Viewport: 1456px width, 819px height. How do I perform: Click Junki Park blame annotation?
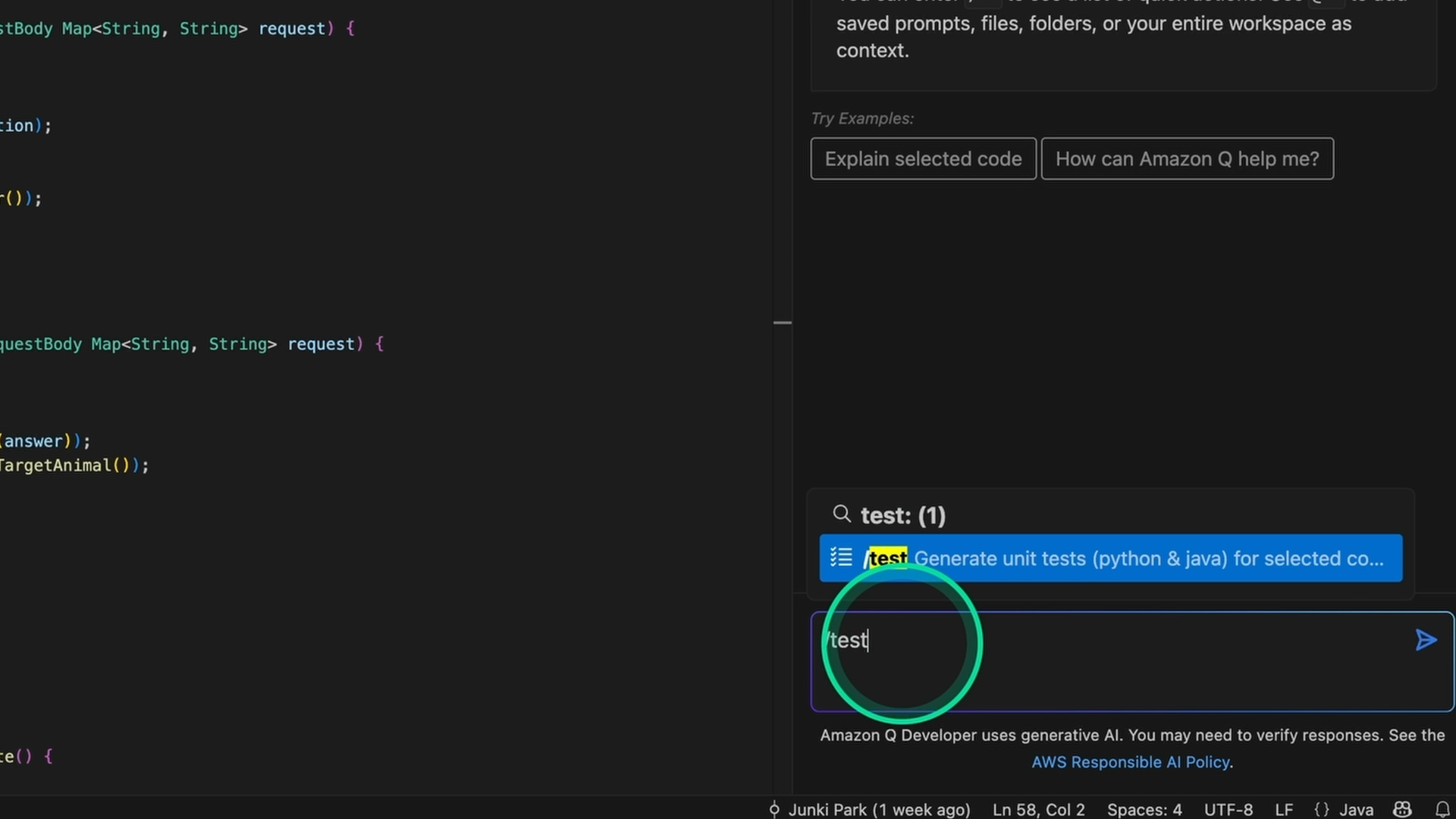coord(879,809)
